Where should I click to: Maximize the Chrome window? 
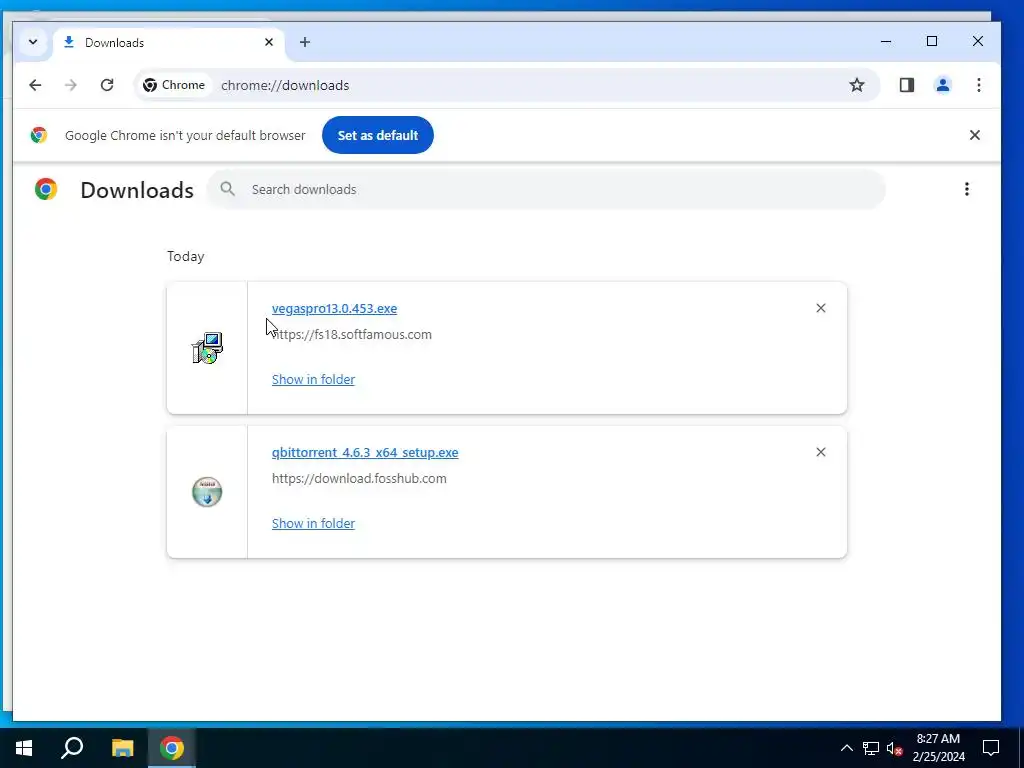932,41
